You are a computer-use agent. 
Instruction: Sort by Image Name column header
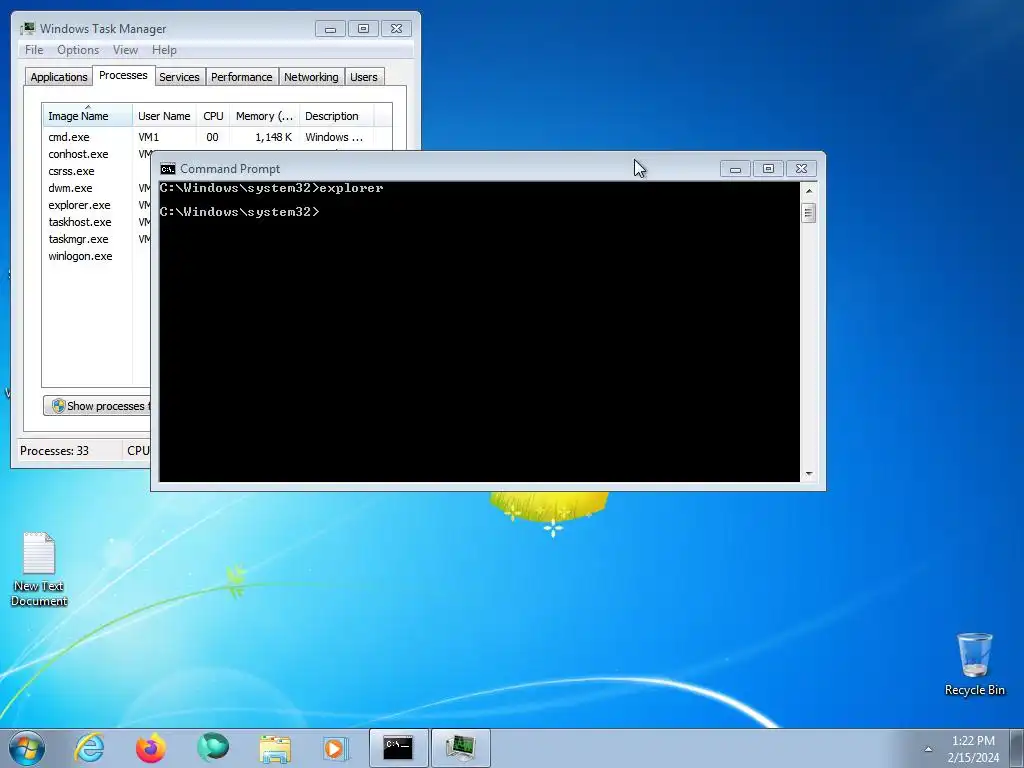88,116
